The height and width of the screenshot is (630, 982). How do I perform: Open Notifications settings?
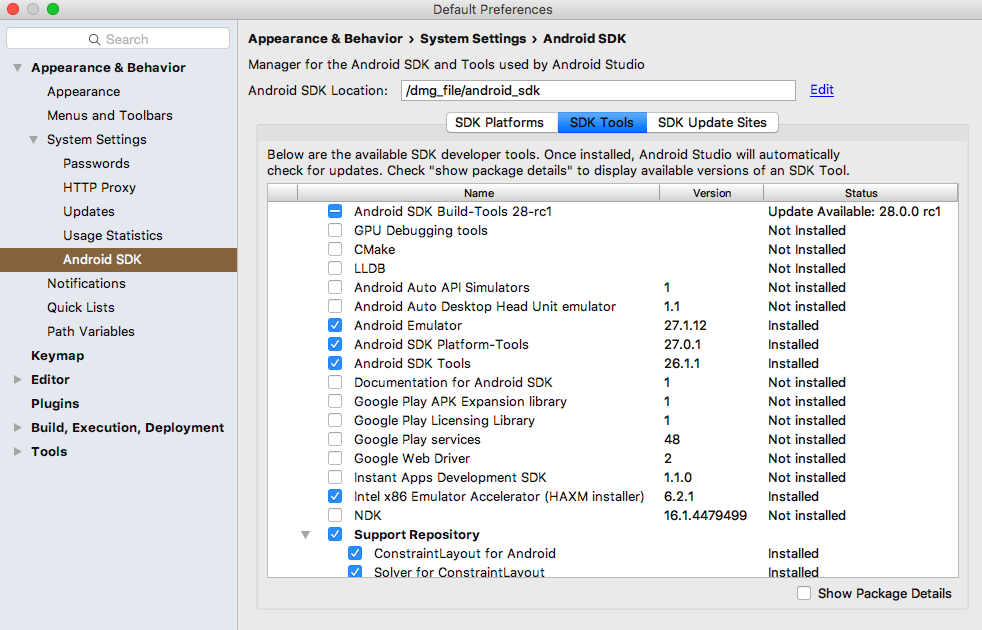coord(86,284)
